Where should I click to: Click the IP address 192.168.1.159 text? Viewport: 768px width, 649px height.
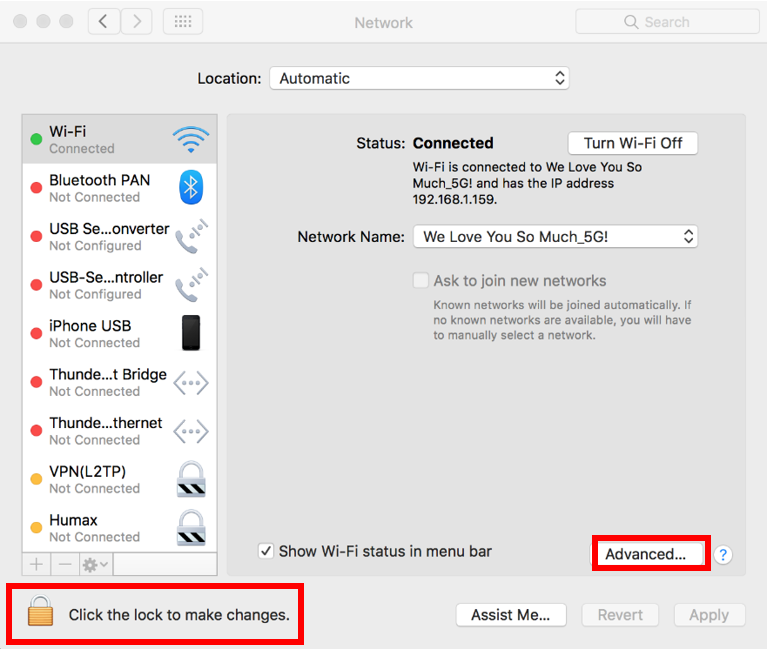point(455,200)
